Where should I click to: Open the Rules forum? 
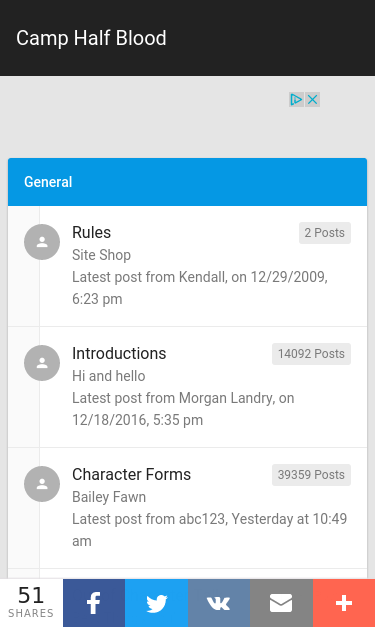coord(92,232)
